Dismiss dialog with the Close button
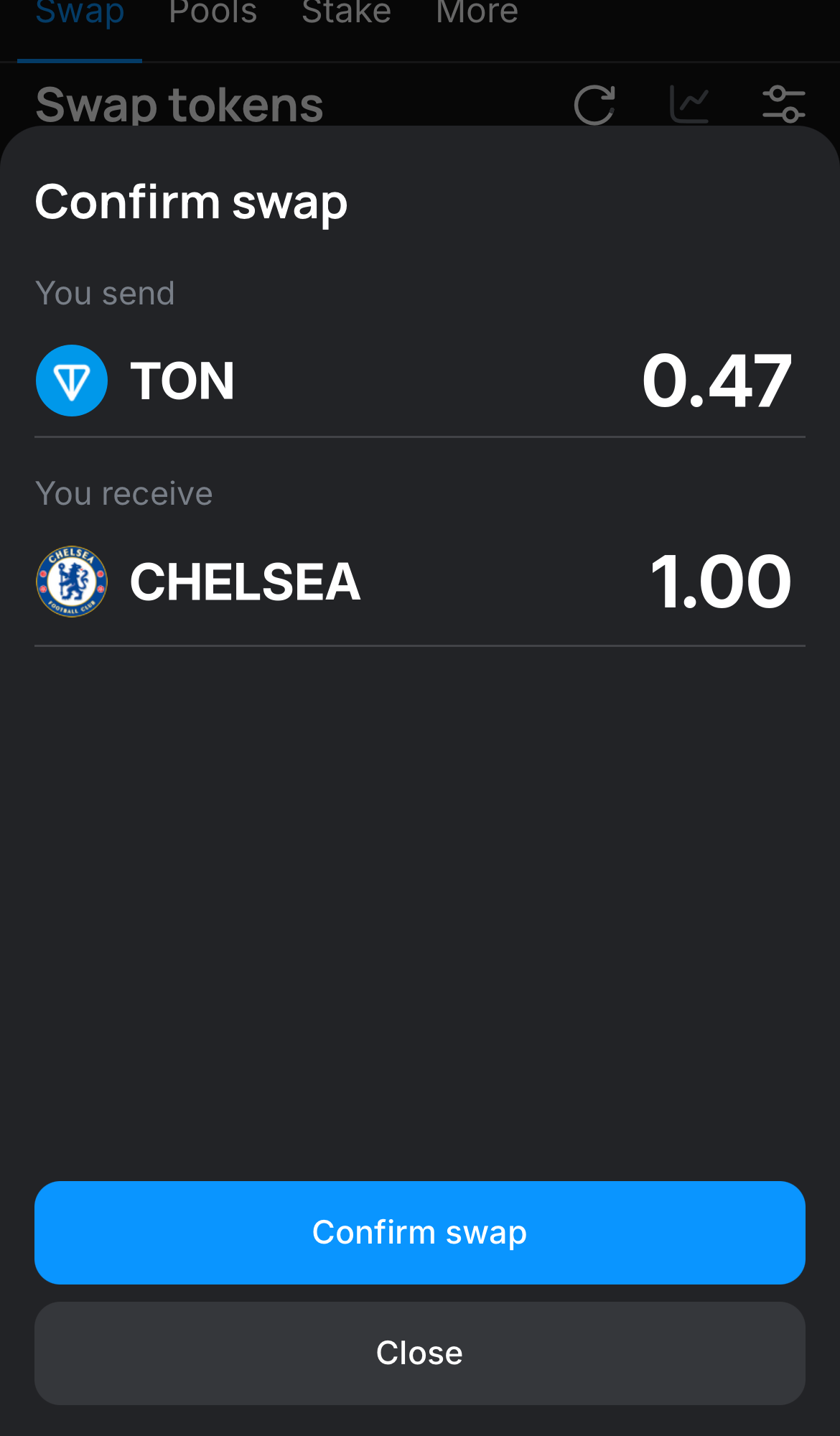 (420, 1353)
